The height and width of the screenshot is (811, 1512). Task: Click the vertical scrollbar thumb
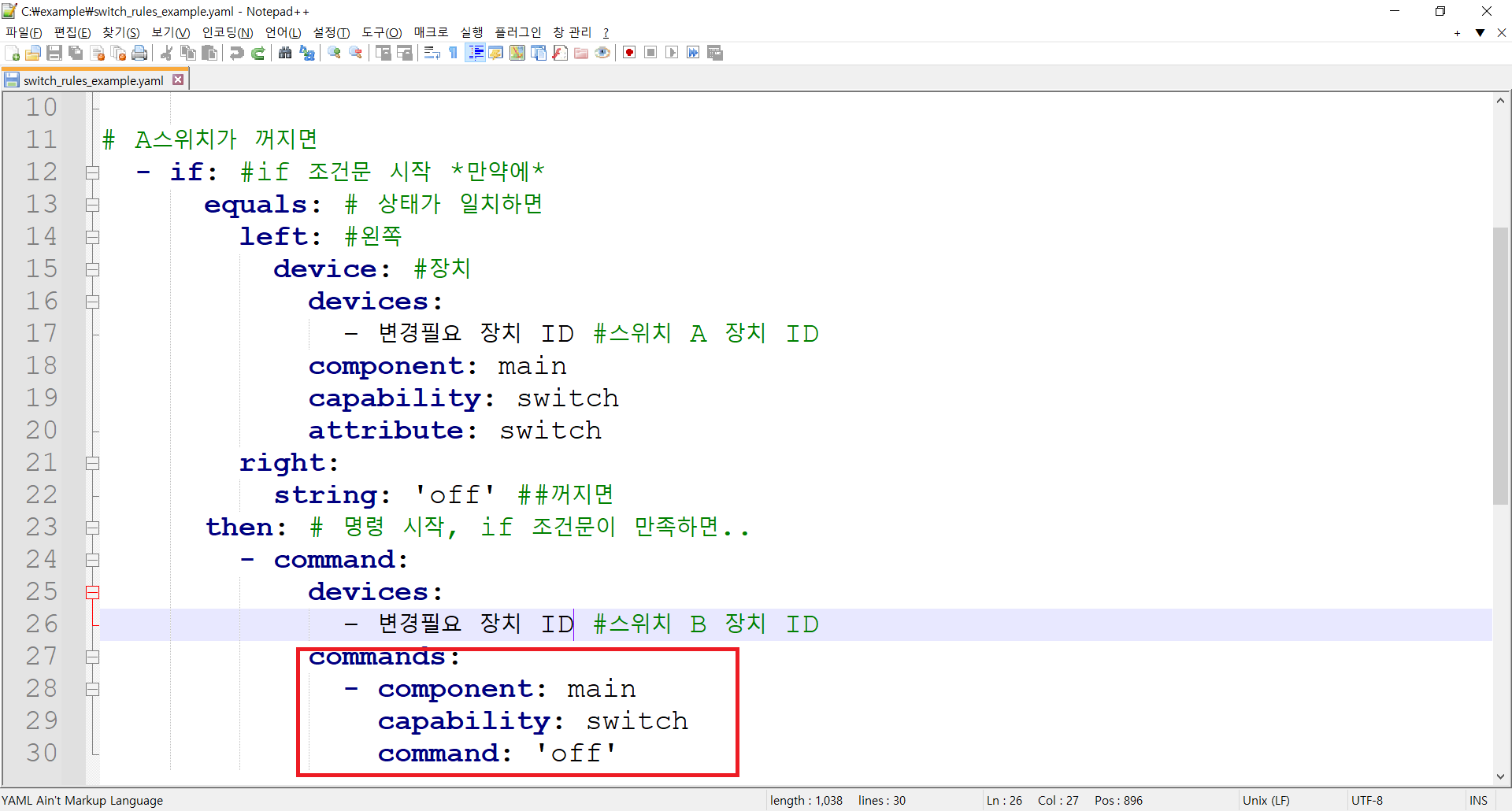tap(1500, 366)
